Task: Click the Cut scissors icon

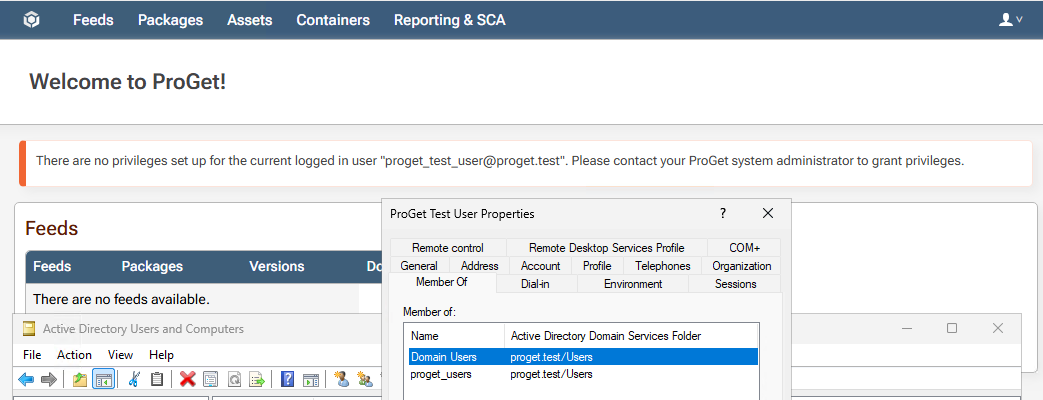Action: [134, 379]
